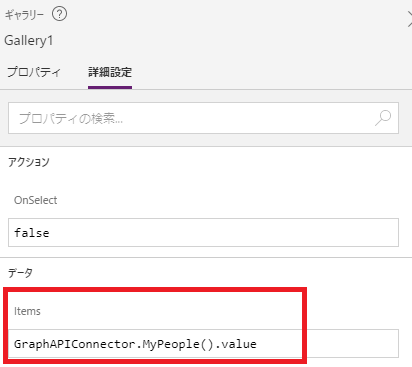Click the OnSelect property label
This screenshot has width=412, height=367.
[35, 200]
